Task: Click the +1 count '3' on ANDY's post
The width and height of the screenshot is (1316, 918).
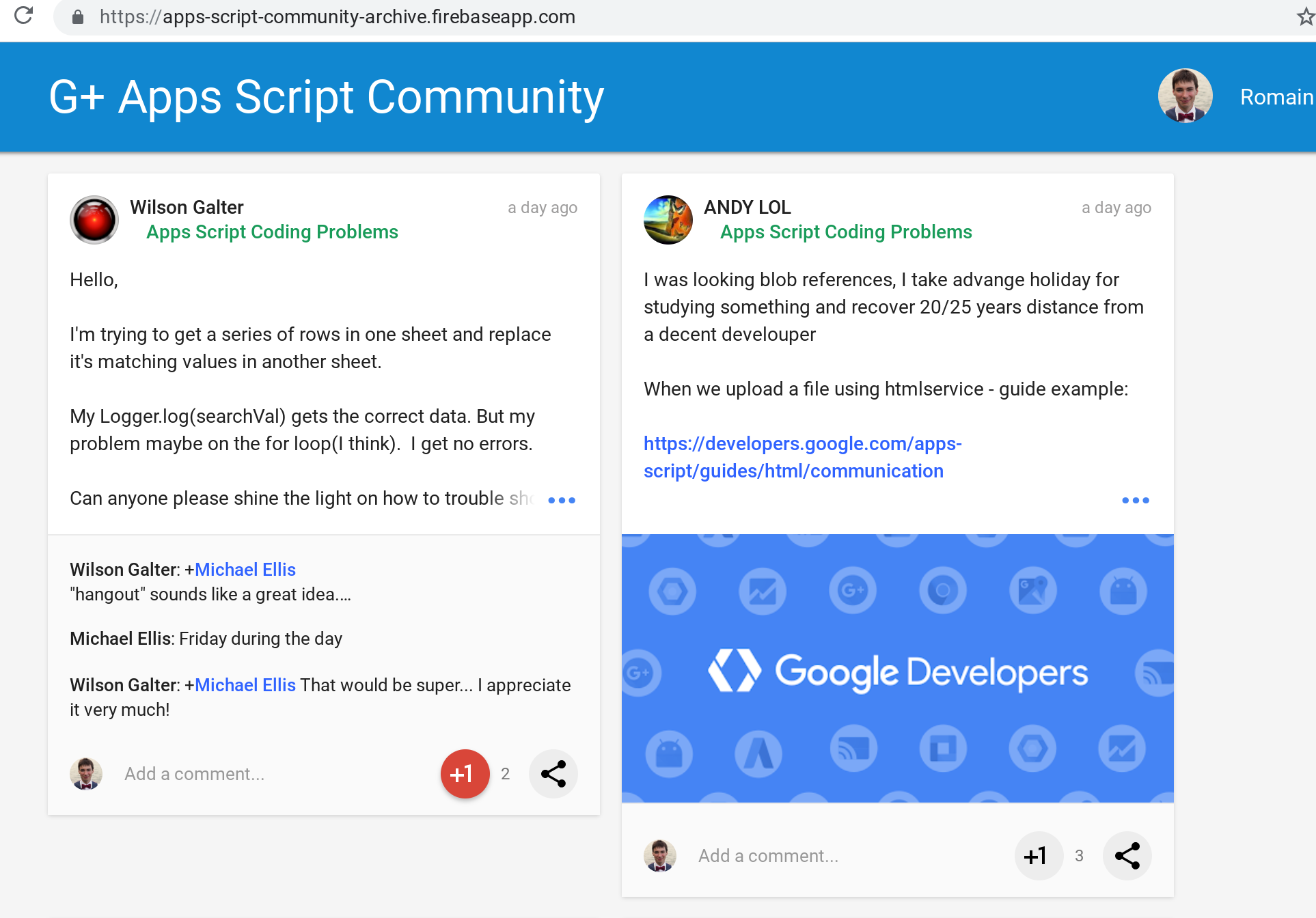Action: 1080,856
